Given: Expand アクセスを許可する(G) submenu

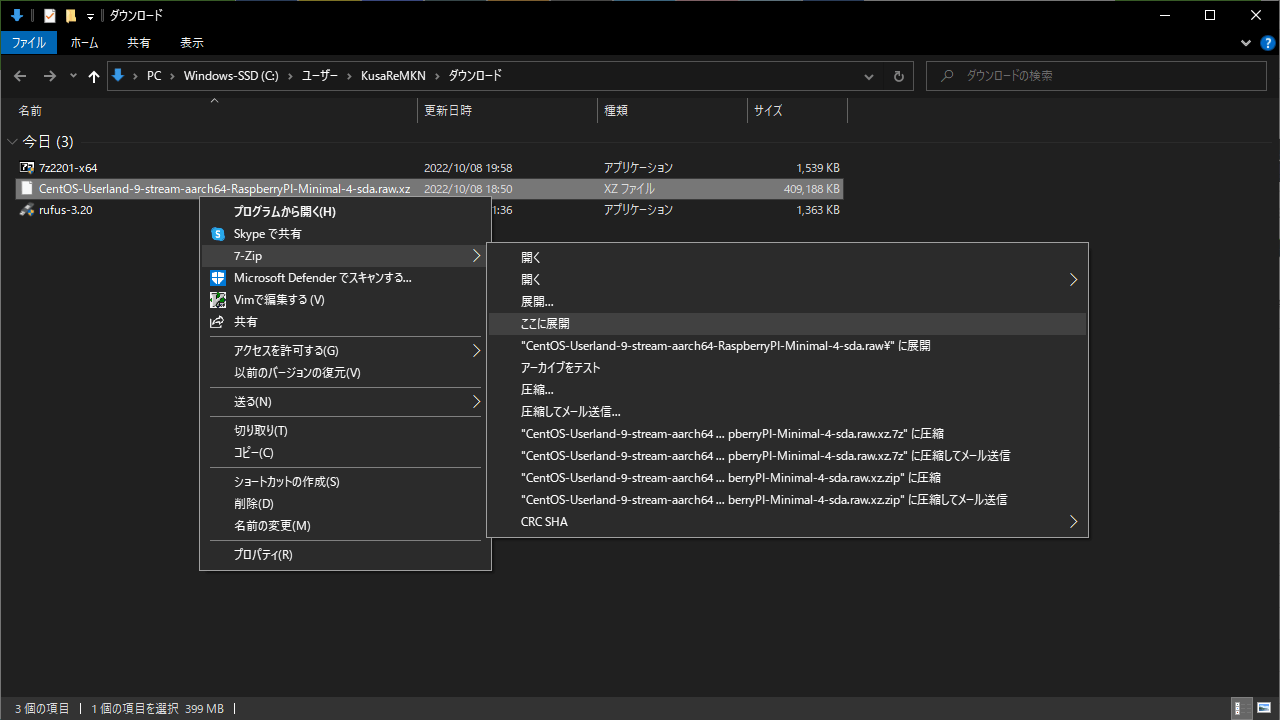Looking at the screenshot, I should pos(345,351).
